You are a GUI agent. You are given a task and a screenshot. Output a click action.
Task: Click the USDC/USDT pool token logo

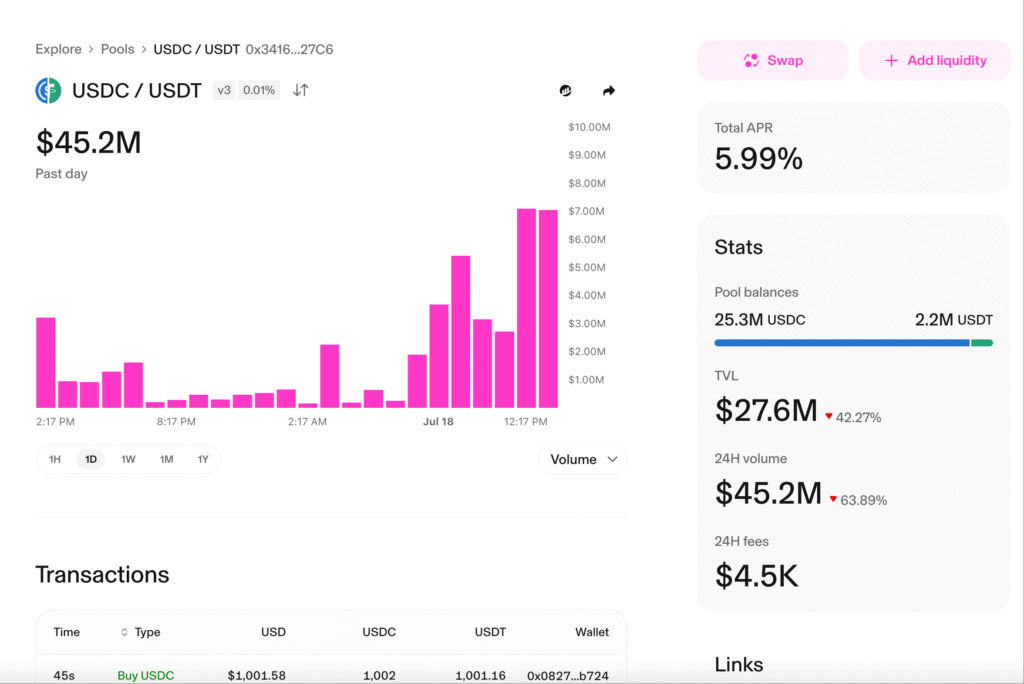48,90
